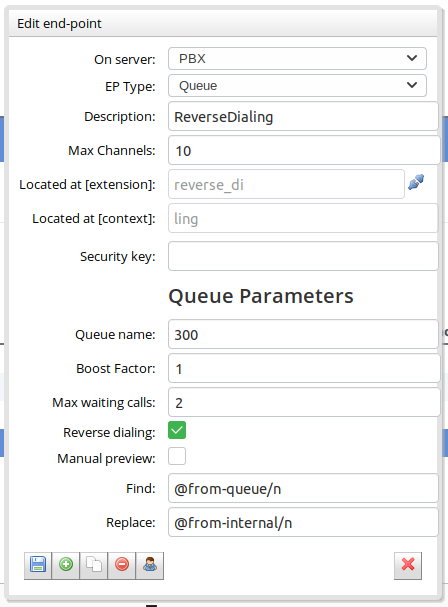This screenshot has width=448, height=607.
Task: Click the red X close icon
Action: click(408, 565)
